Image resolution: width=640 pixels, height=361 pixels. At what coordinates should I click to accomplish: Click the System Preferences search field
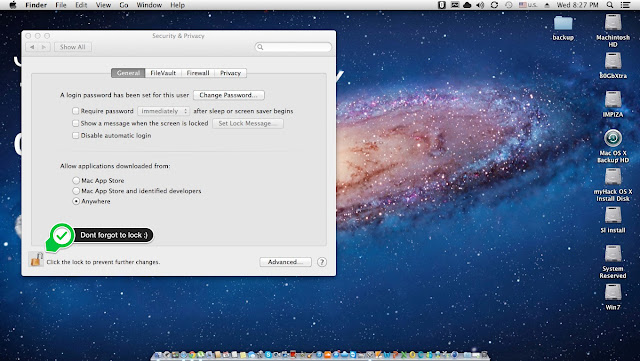293,47
